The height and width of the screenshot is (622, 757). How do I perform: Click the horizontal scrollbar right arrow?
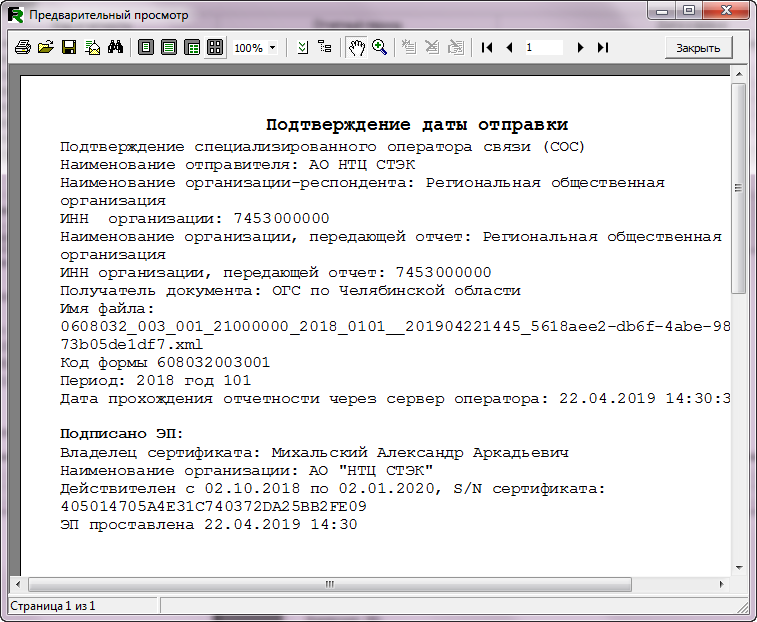(721, 584)
